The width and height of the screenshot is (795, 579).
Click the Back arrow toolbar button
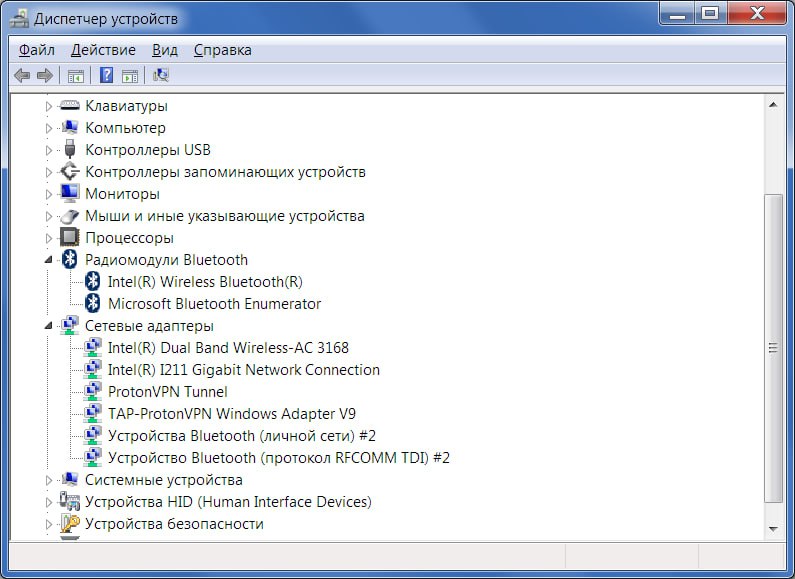tap(22, 76)
